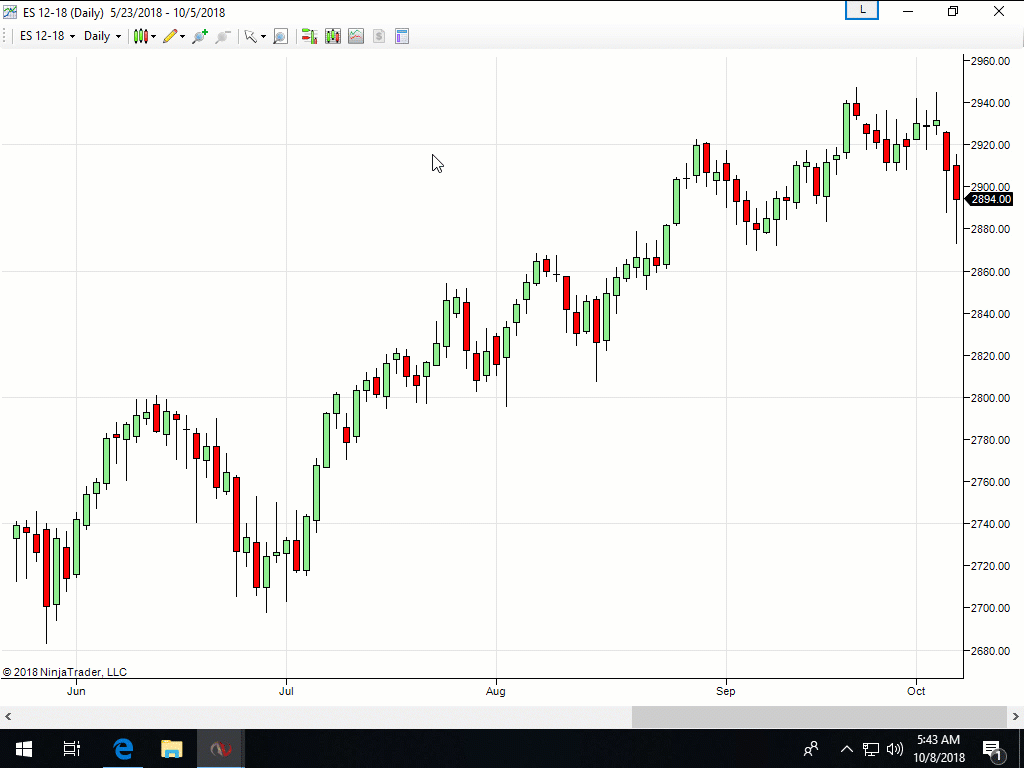Viewport: 1024px width, 768px height.
Task: Click the 2894.00 current price marker
Action: point(989,199)
